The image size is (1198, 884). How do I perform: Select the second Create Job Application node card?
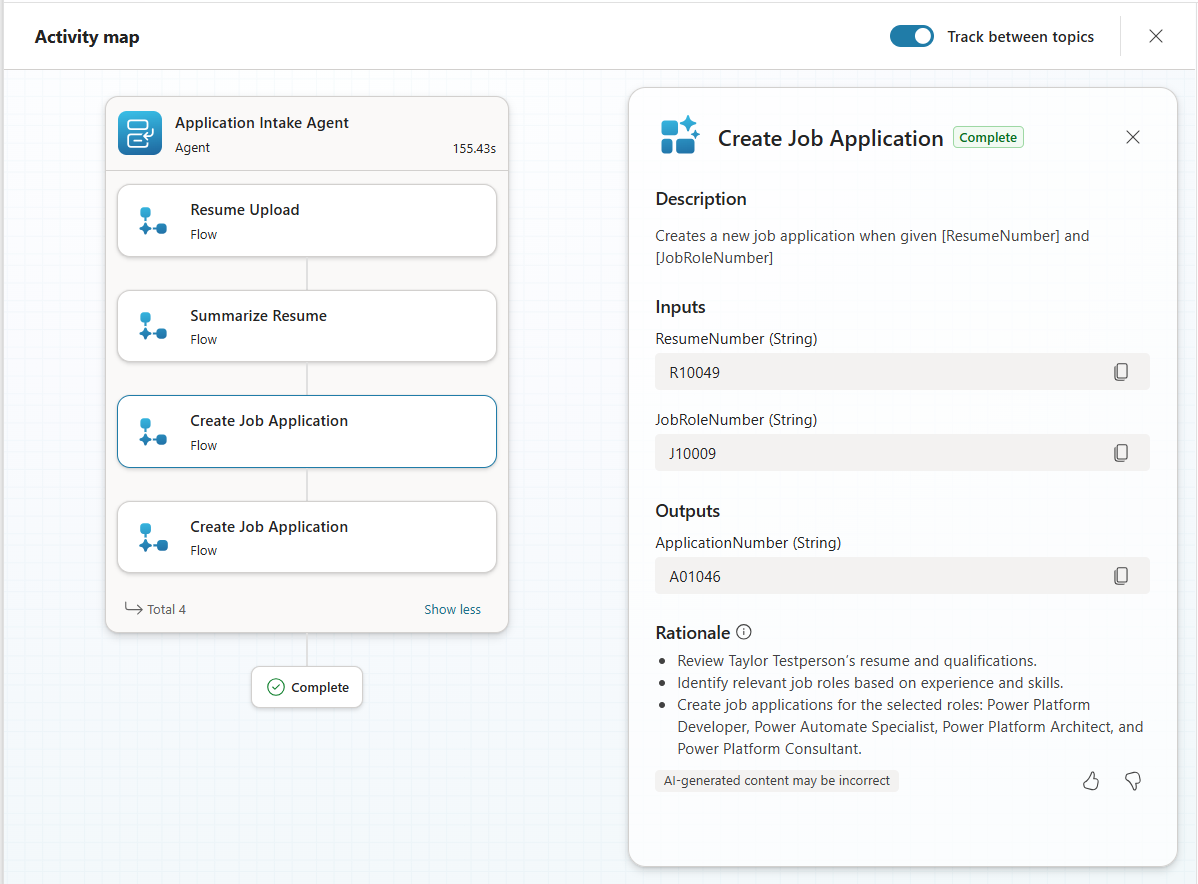(x=307, y=537)
